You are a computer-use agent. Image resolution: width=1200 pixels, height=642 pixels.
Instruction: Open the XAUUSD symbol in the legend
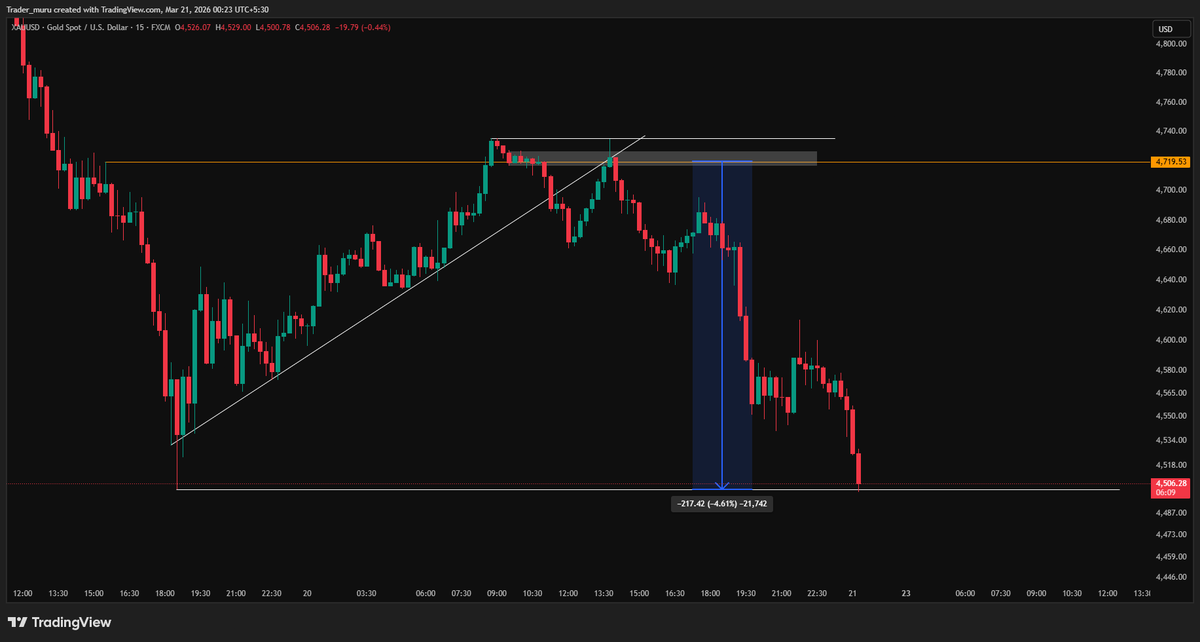25,29
